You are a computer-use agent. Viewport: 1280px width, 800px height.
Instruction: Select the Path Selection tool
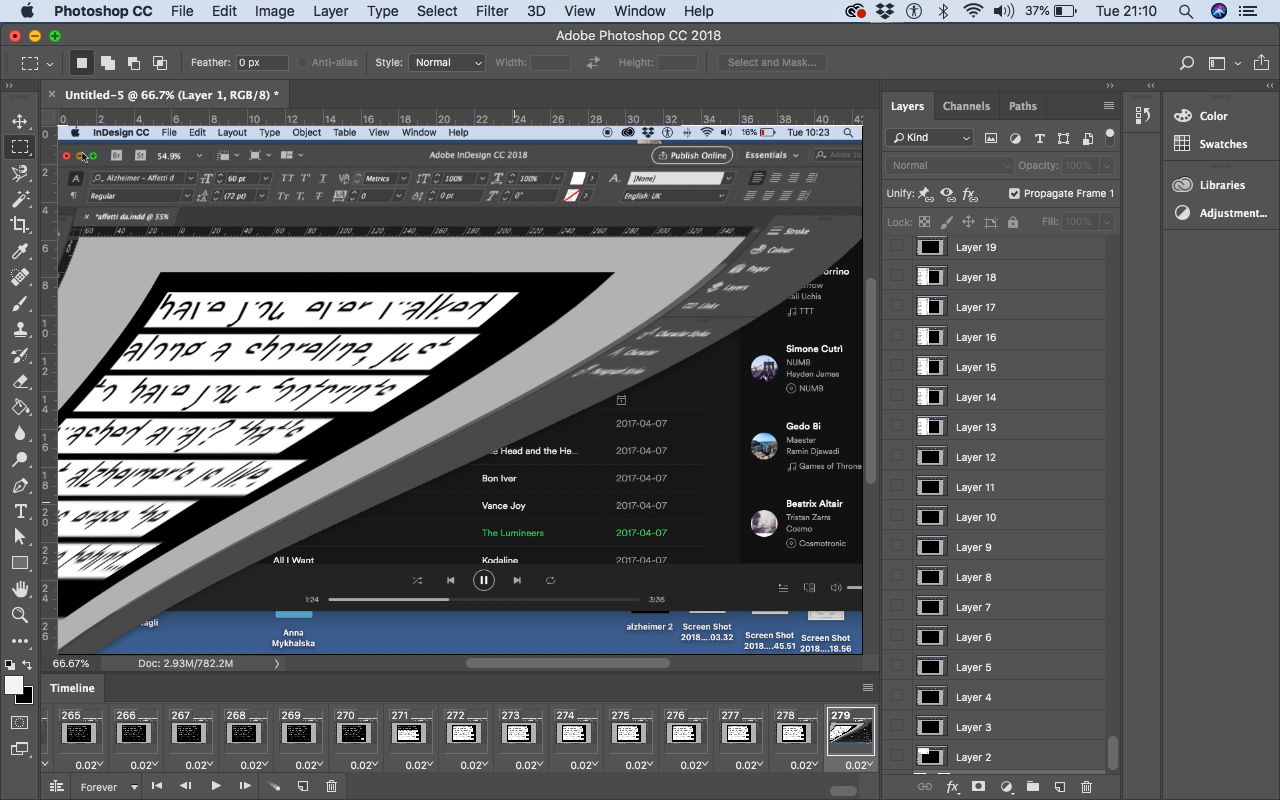point(20,537)
